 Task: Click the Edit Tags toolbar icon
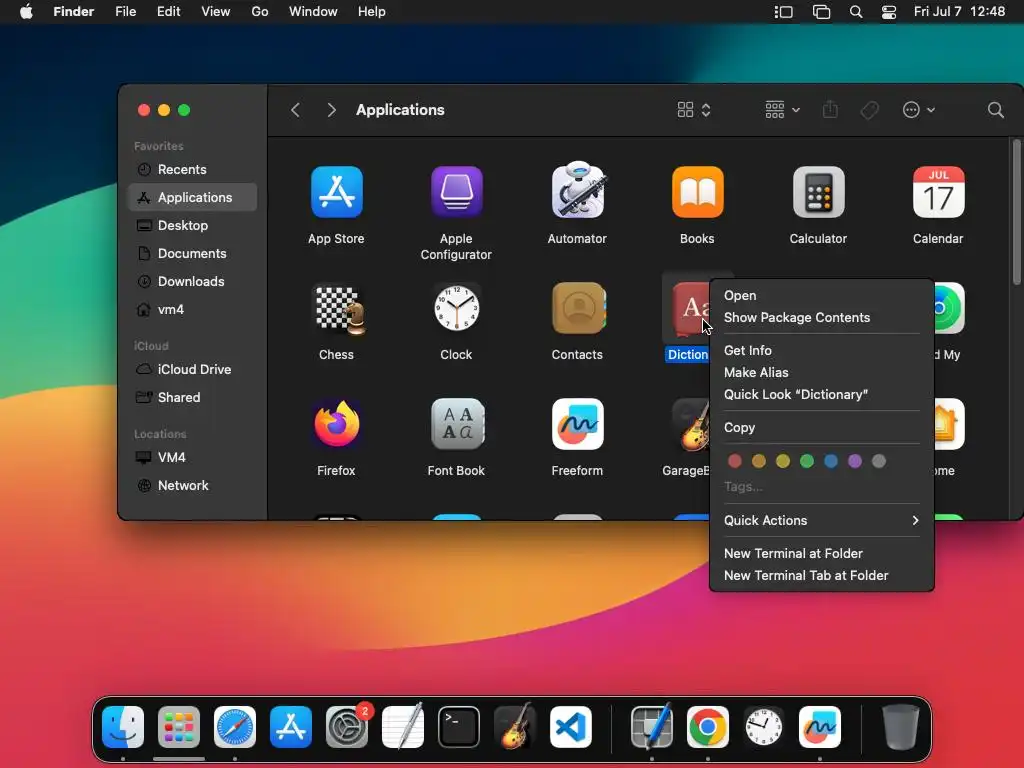click(x=869, y=110)
